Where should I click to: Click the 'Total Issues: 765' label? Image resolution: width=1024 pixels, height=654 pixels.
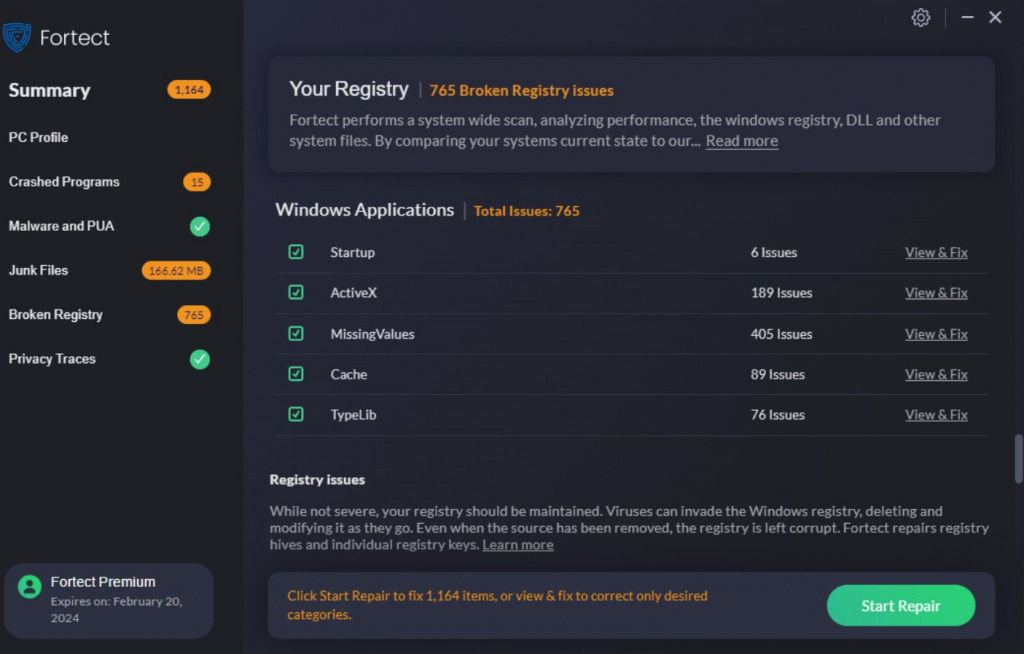pos(526,211)
